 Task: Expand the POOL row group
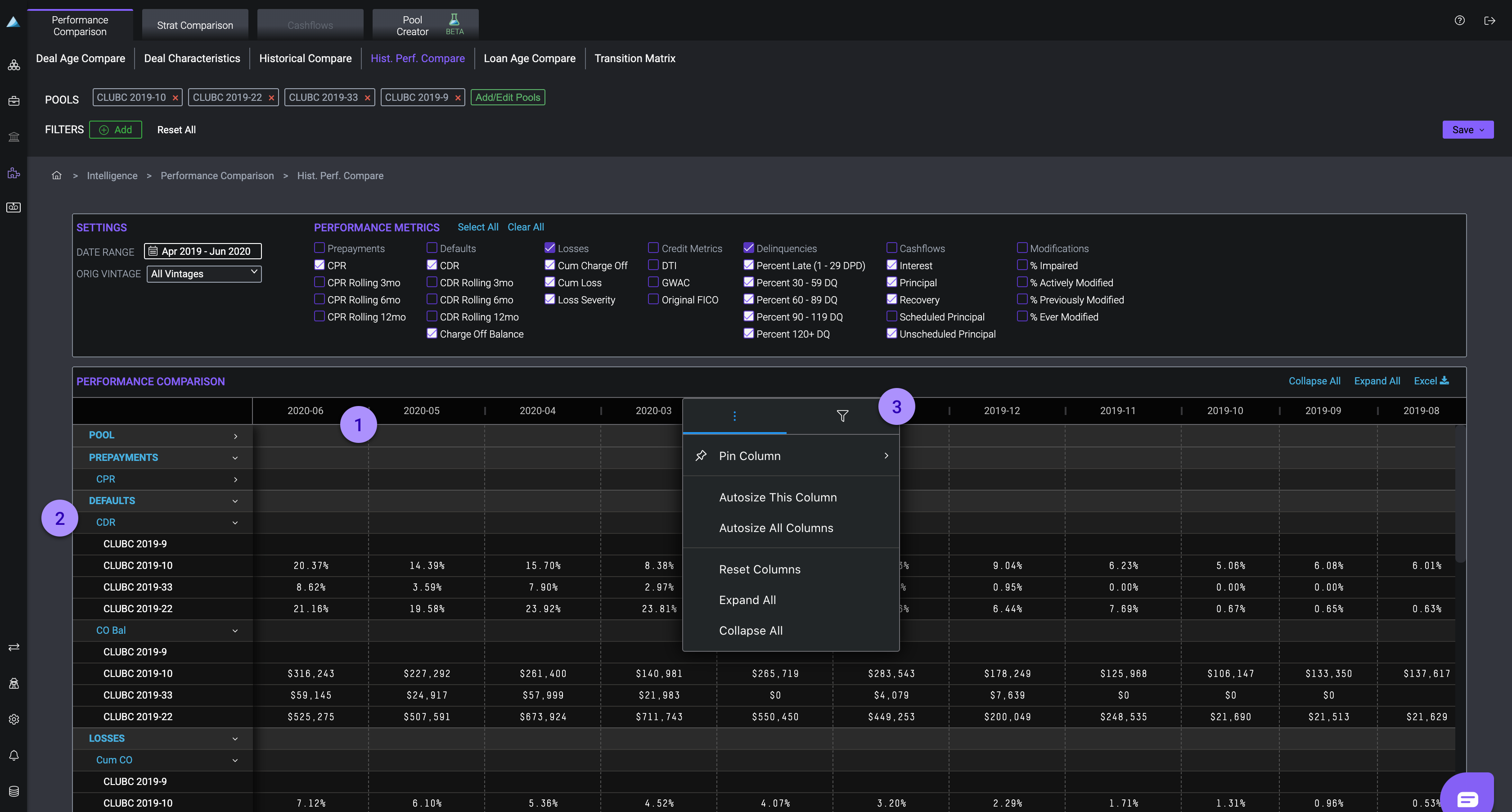click(x=235, y=436)
